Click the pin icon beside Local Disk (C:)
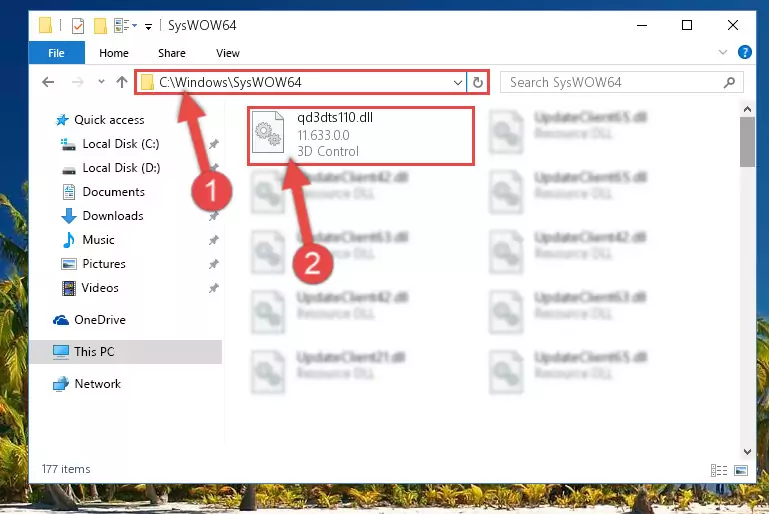The height and width of the screenshot is (514, 769). pos(213,144)
